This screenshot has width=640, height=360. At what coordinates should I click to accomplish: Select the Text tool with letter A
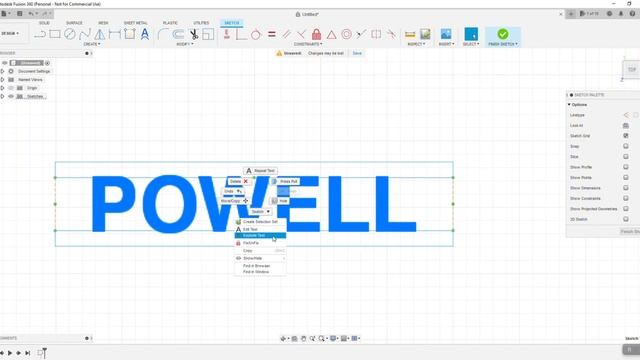click(x=145, y=34)
